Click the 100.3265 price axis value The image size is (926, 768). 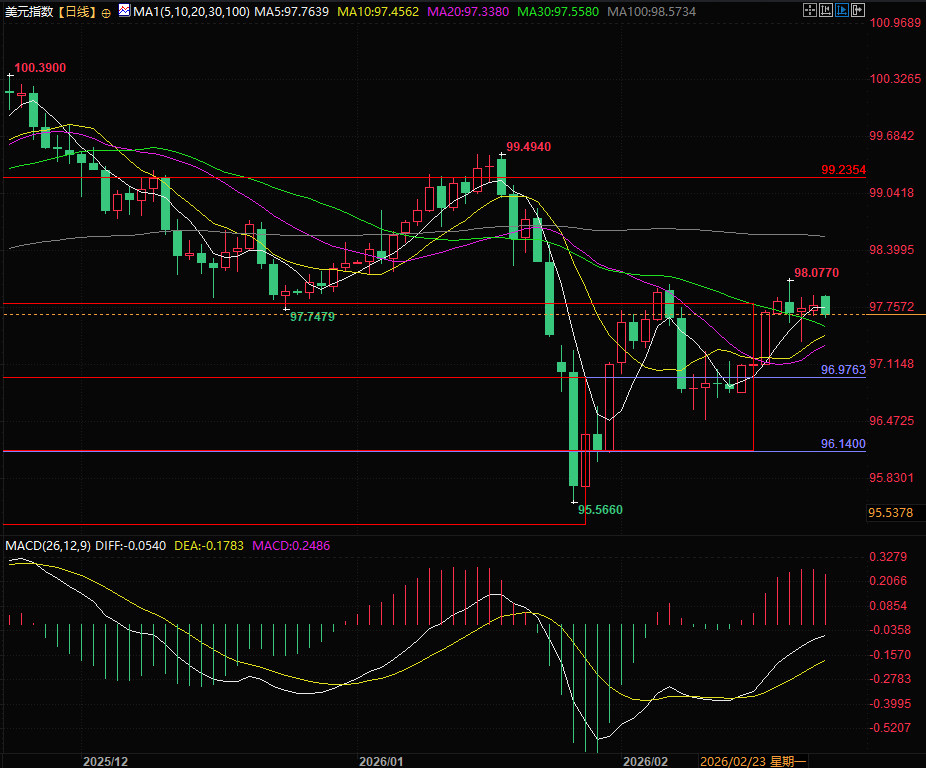pos(895,79)
